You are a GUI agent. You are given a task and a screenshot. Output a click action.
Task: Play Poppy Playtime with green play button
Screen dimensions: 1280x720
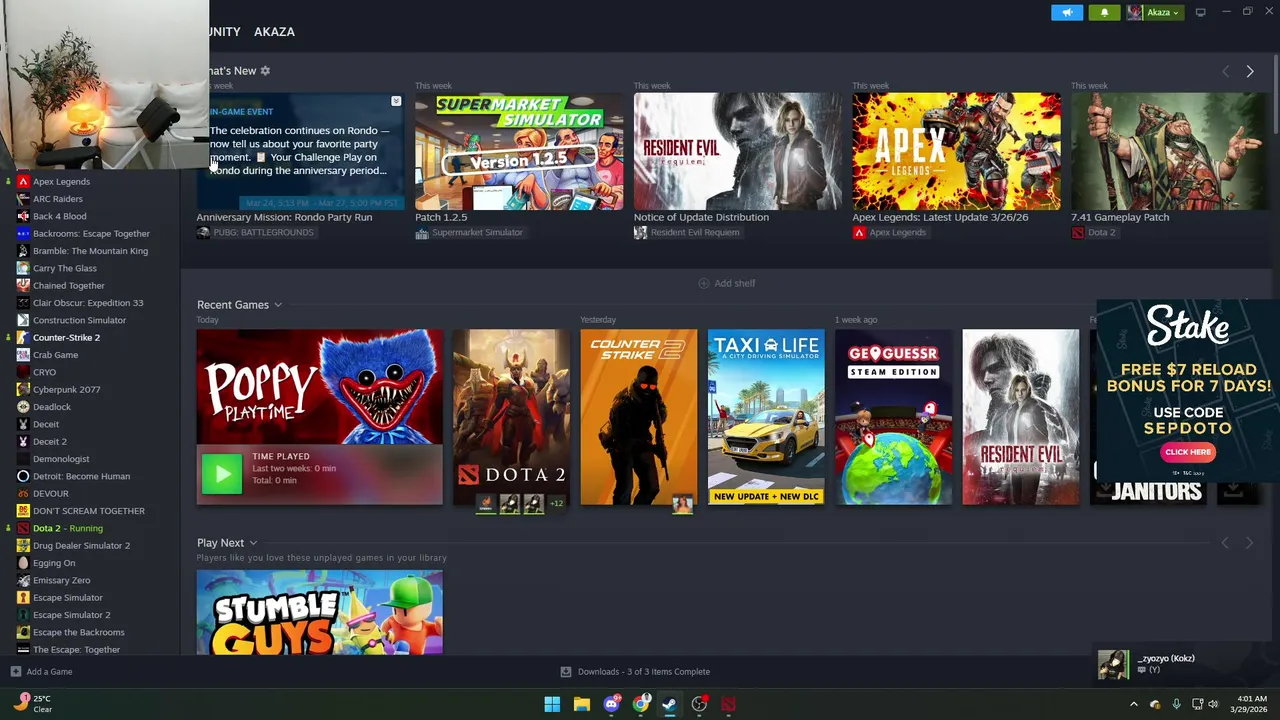pyautogui.click(x=222, y=474)
